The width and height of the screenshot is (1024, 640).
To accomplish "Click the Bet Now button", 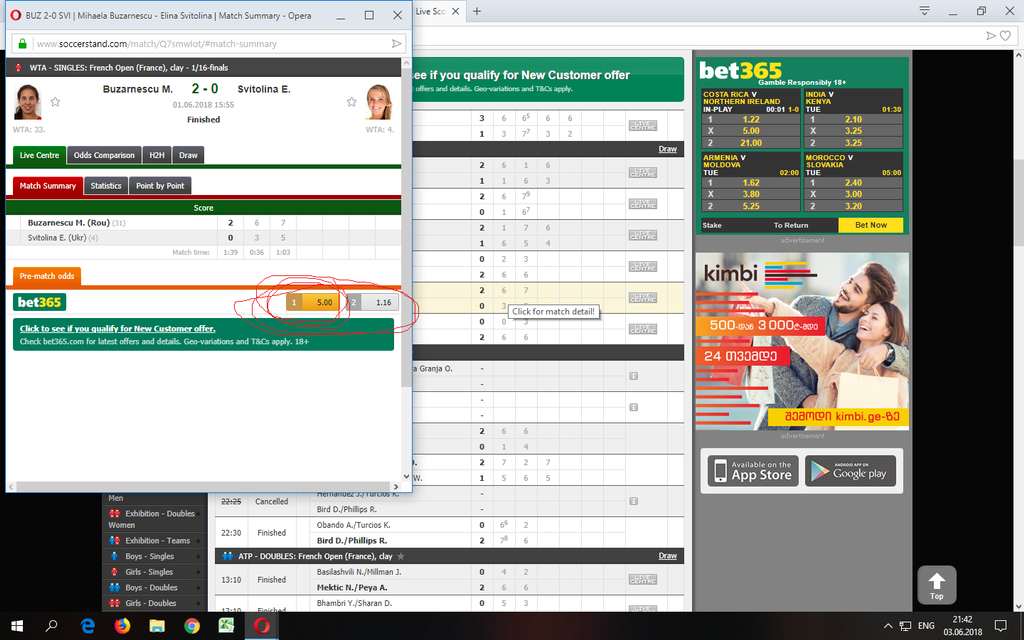I will click(871, 225).
